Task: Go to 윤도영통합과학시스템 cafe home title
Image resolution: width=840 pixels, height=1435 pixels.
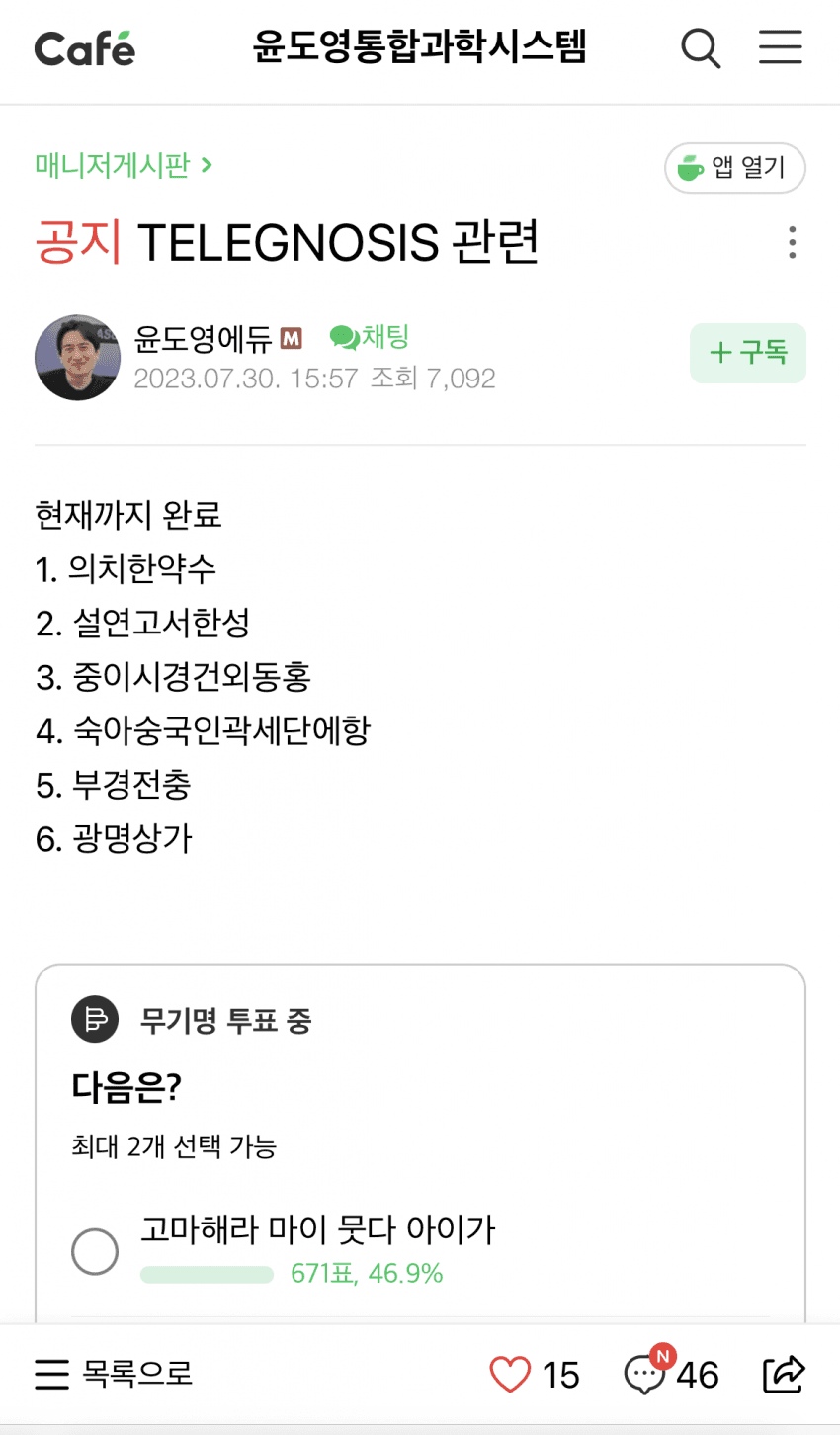Action: click(419, 47)
